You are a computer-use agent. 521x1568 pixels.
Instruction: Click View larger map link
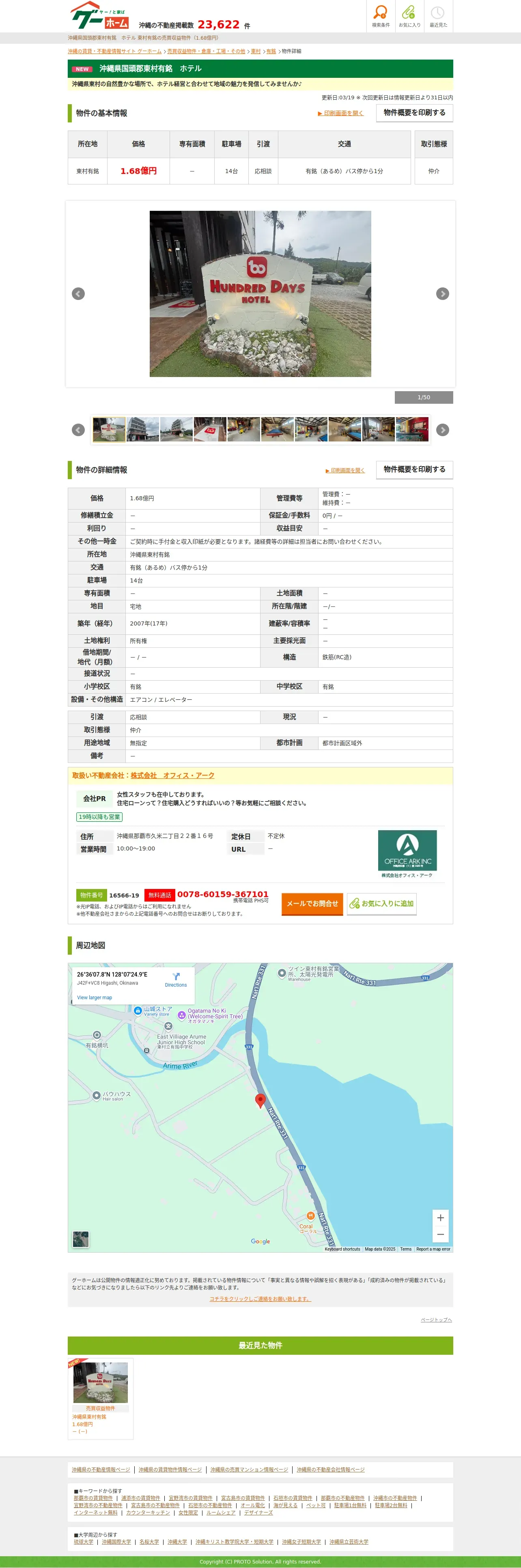coord(95,998)
